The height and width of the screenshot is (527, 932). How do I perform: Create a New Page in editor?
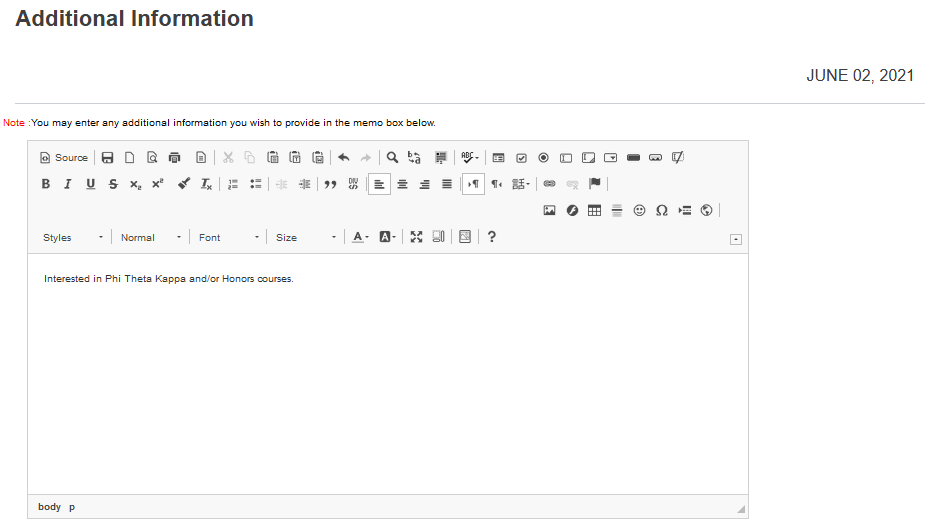pyautogui.click(x=130, y=157)
